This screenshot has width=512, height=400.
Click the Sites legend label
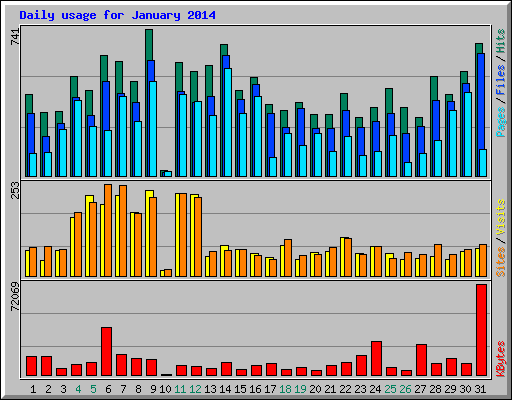tap(500, 262)
